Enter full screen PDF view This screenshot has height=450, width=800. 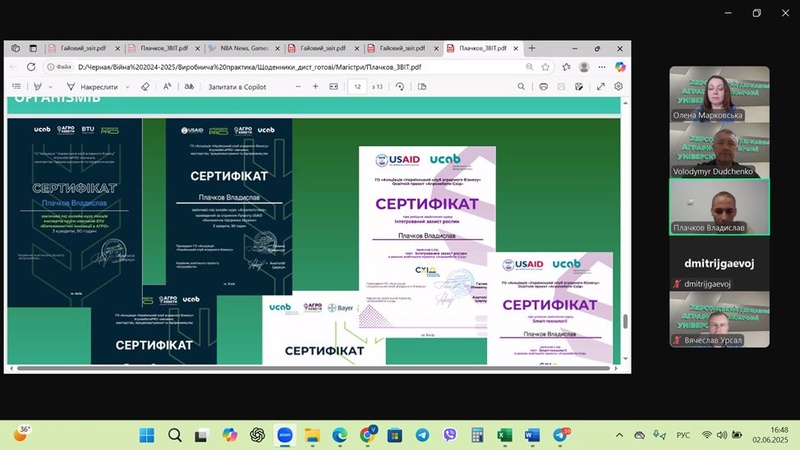[x=601, y=87]
